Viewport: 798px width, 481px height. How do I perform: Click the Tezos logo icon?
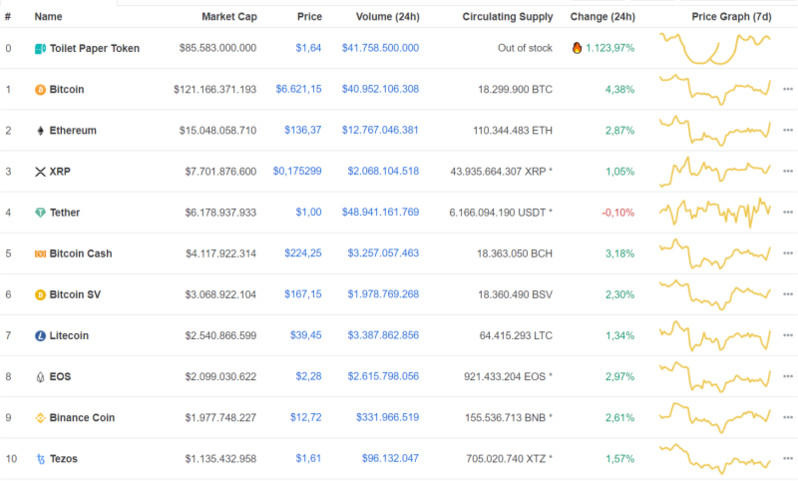tap(40, 458)
